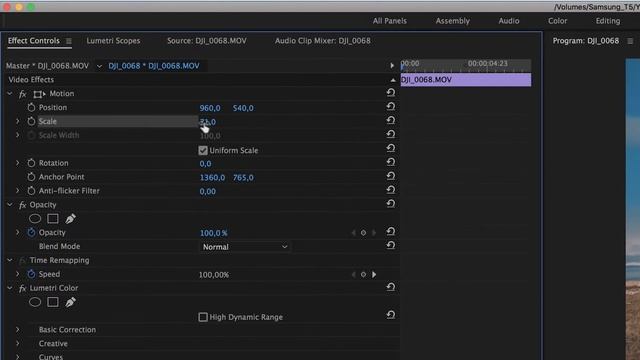Toggle animation stopwatch for Scale
This screenshot has height=360, width=640.
[x=31, y=121]
